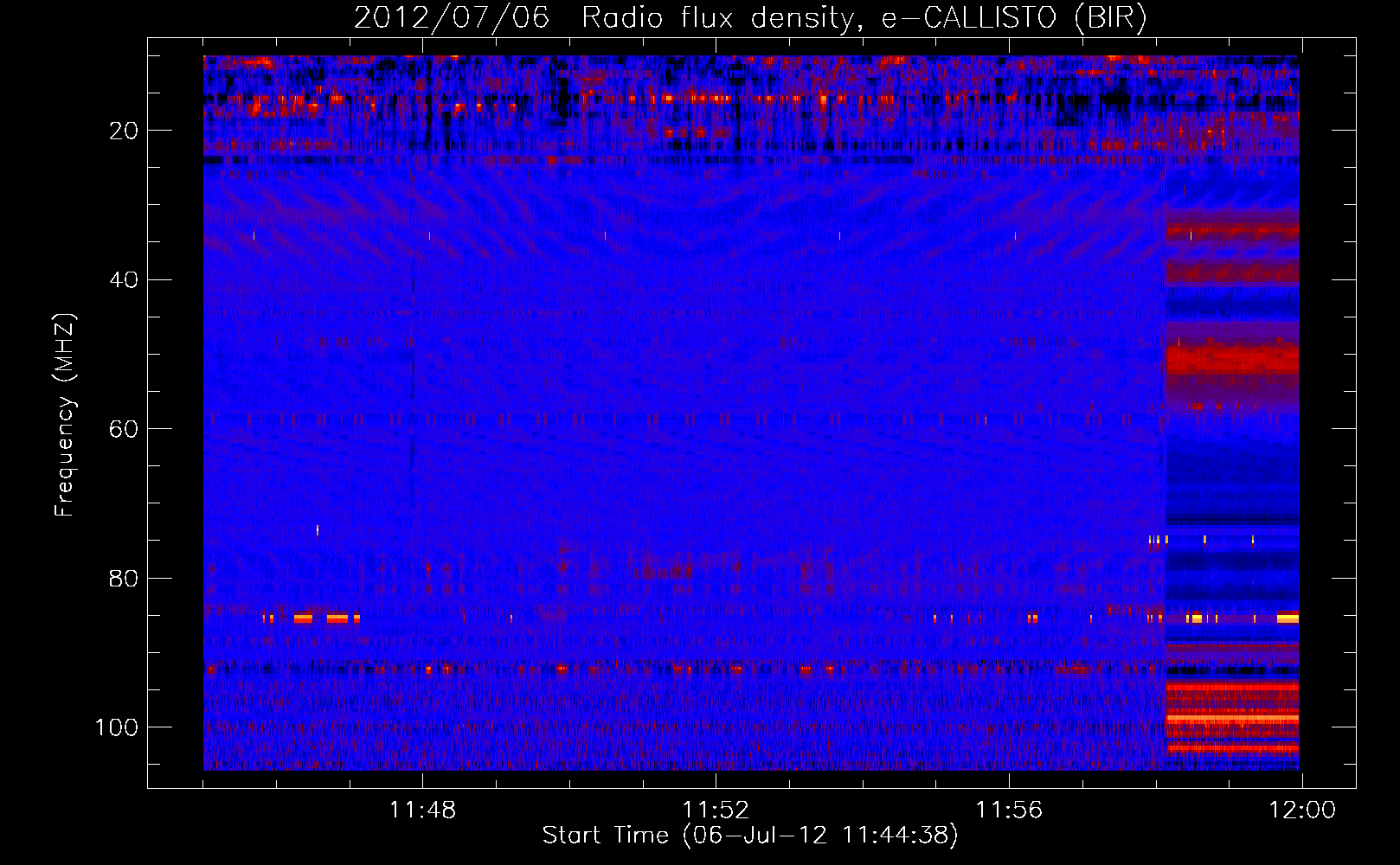This screenshot has width=1400, height=865.
Task: Click the "100" frequency tick label
Action: [117, 727]
